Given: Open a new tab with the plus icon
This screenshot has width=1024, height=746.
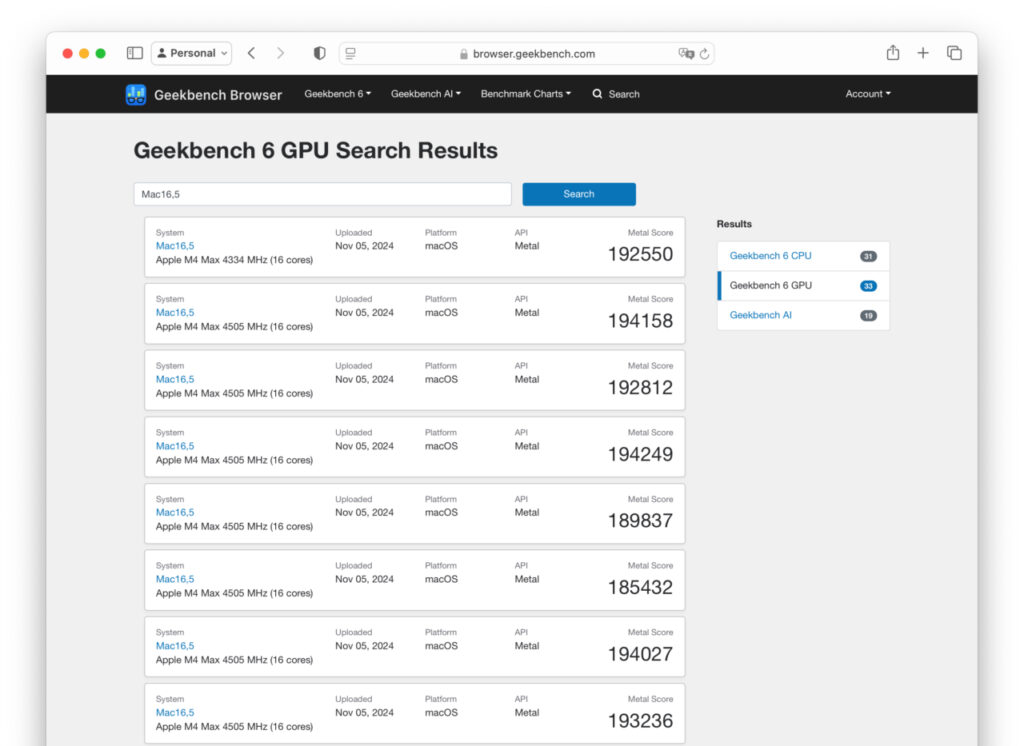Looking at the screenshot, I should (x=923, y=53).
